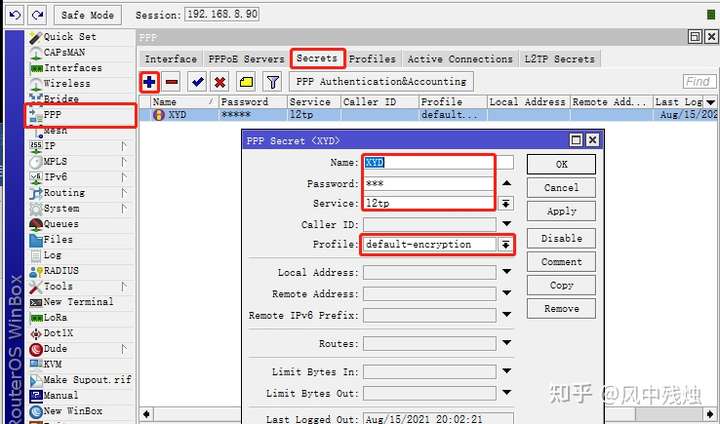The width and height of the screenshot is (720, 424).
Task: Open CAPsMAN menu item
Action: coord(64,52)
